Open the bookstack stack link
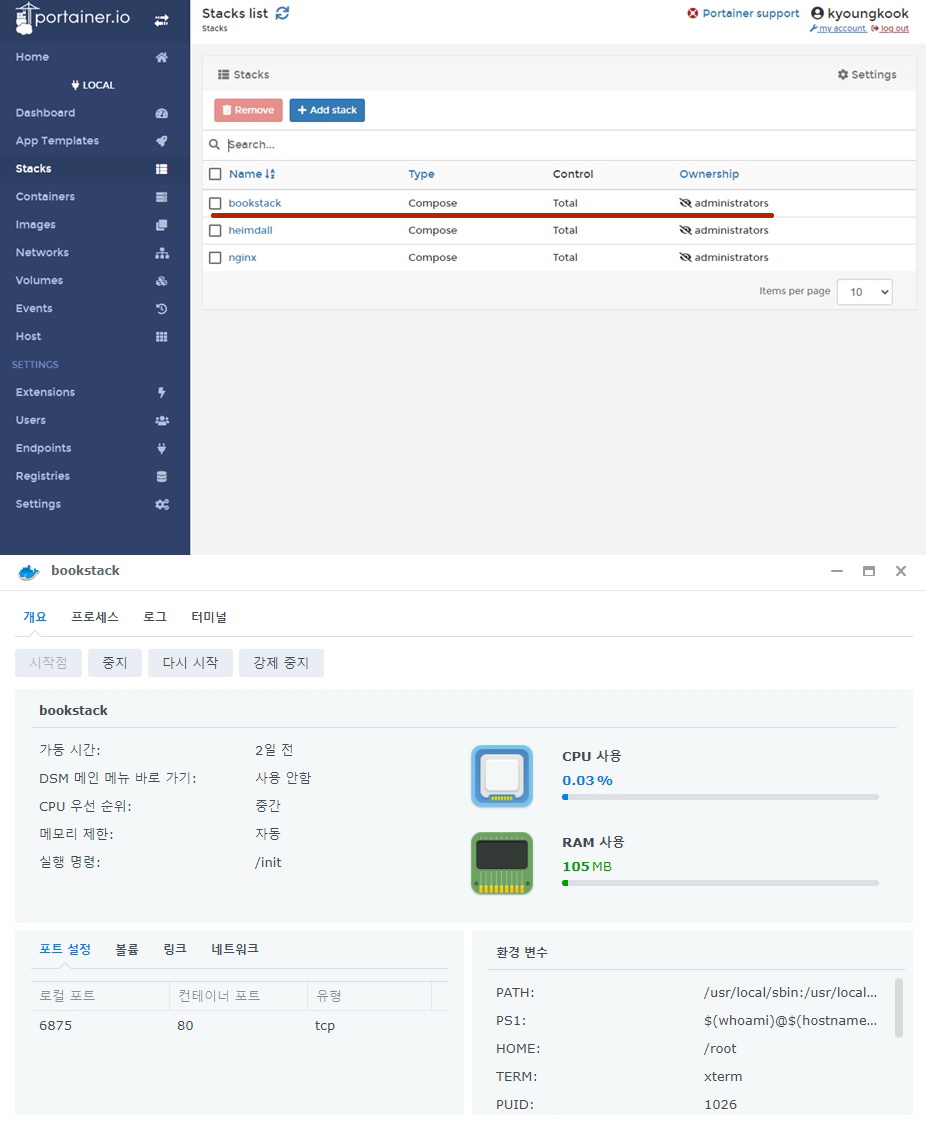This screenshot has height=1128, width=926. 255,204
